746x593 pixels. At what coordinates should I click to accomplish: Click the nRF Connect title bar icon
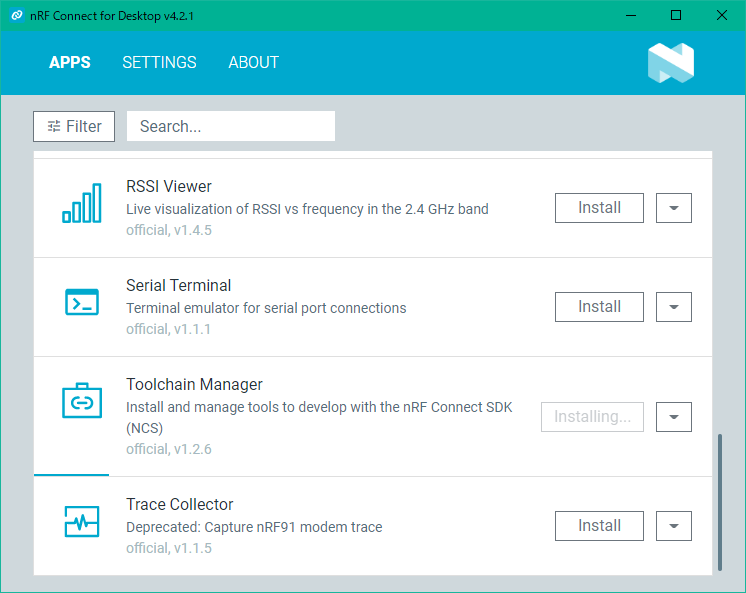(x=17, y=15)
